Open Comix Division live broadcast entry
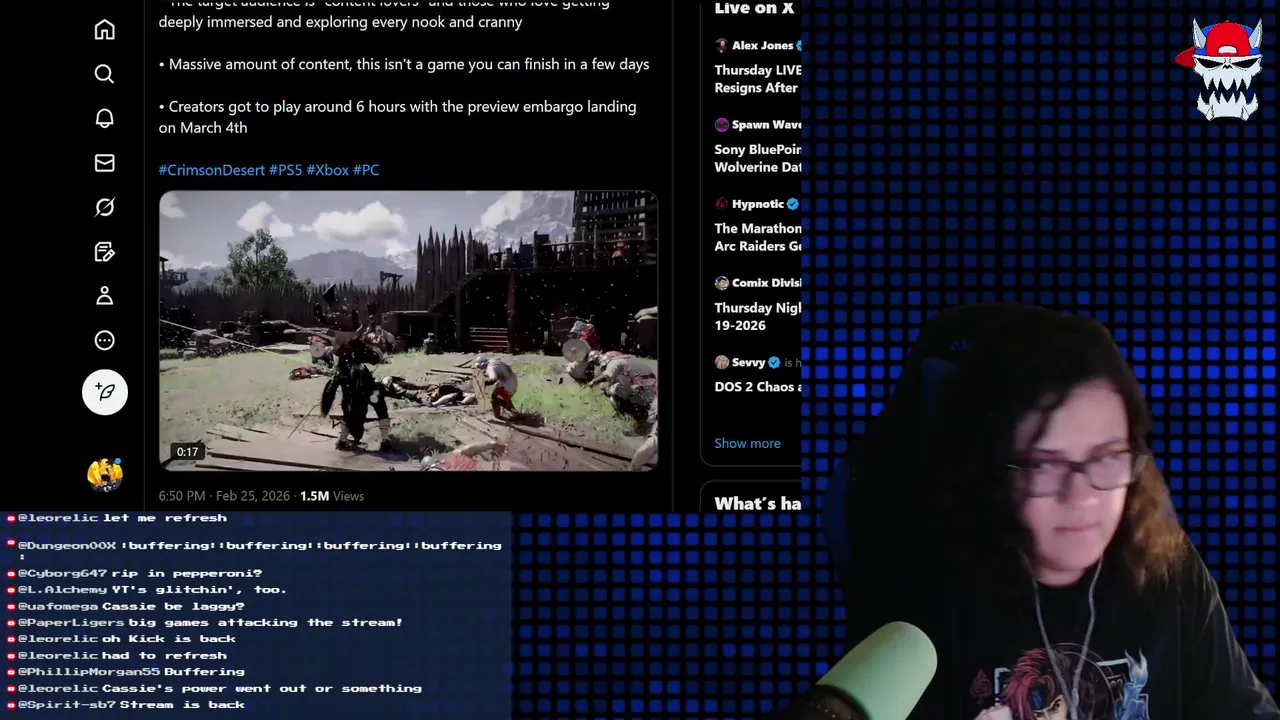The width and height of the screenshot is (1280, 720). pyautogui.click(x=757, y=304)
